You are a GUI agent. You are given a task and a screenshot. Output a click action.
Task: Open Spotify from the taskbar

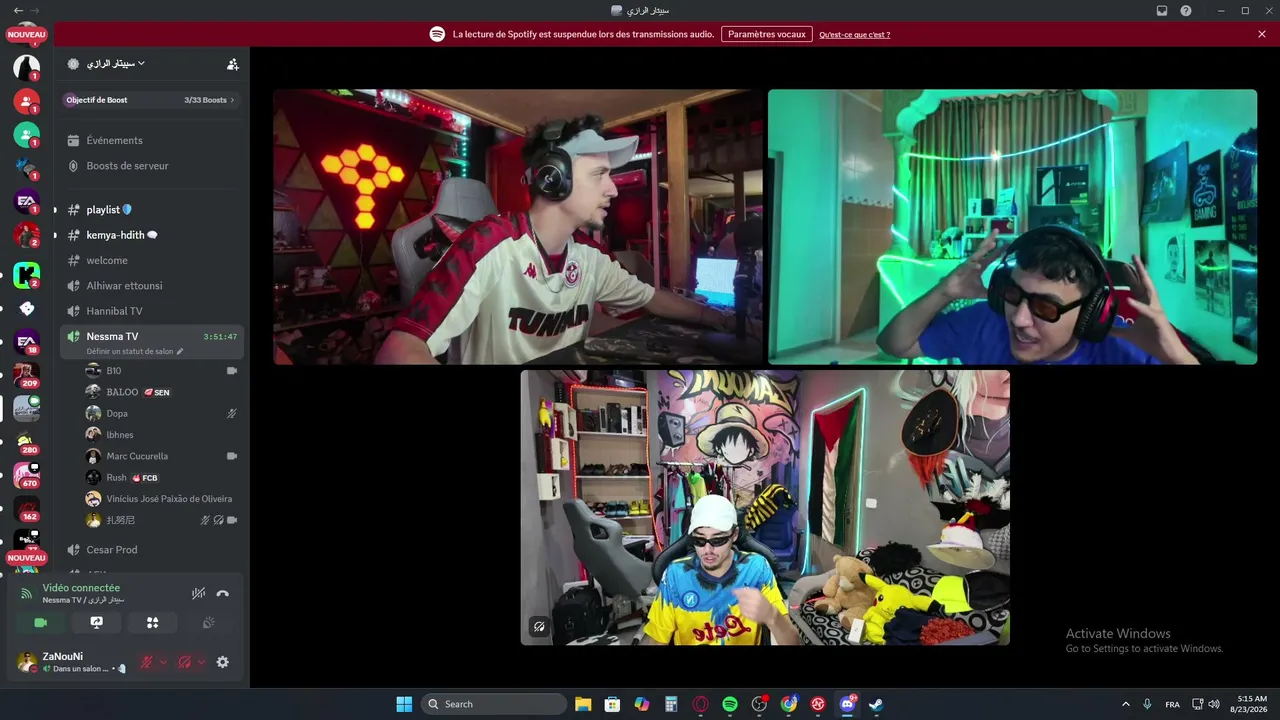point(730,704)
